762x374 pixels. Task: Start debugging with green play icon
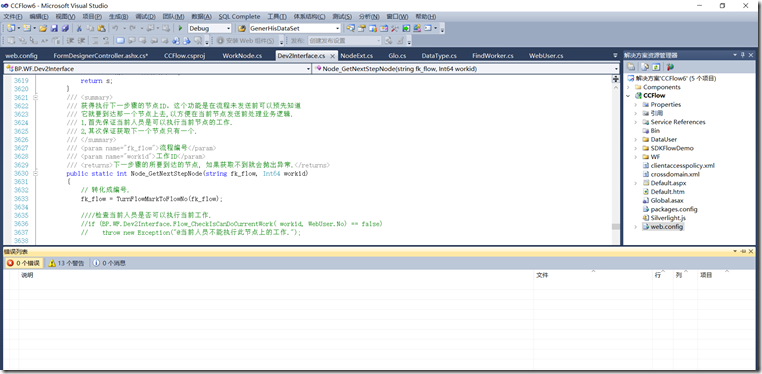click(180, 28)
